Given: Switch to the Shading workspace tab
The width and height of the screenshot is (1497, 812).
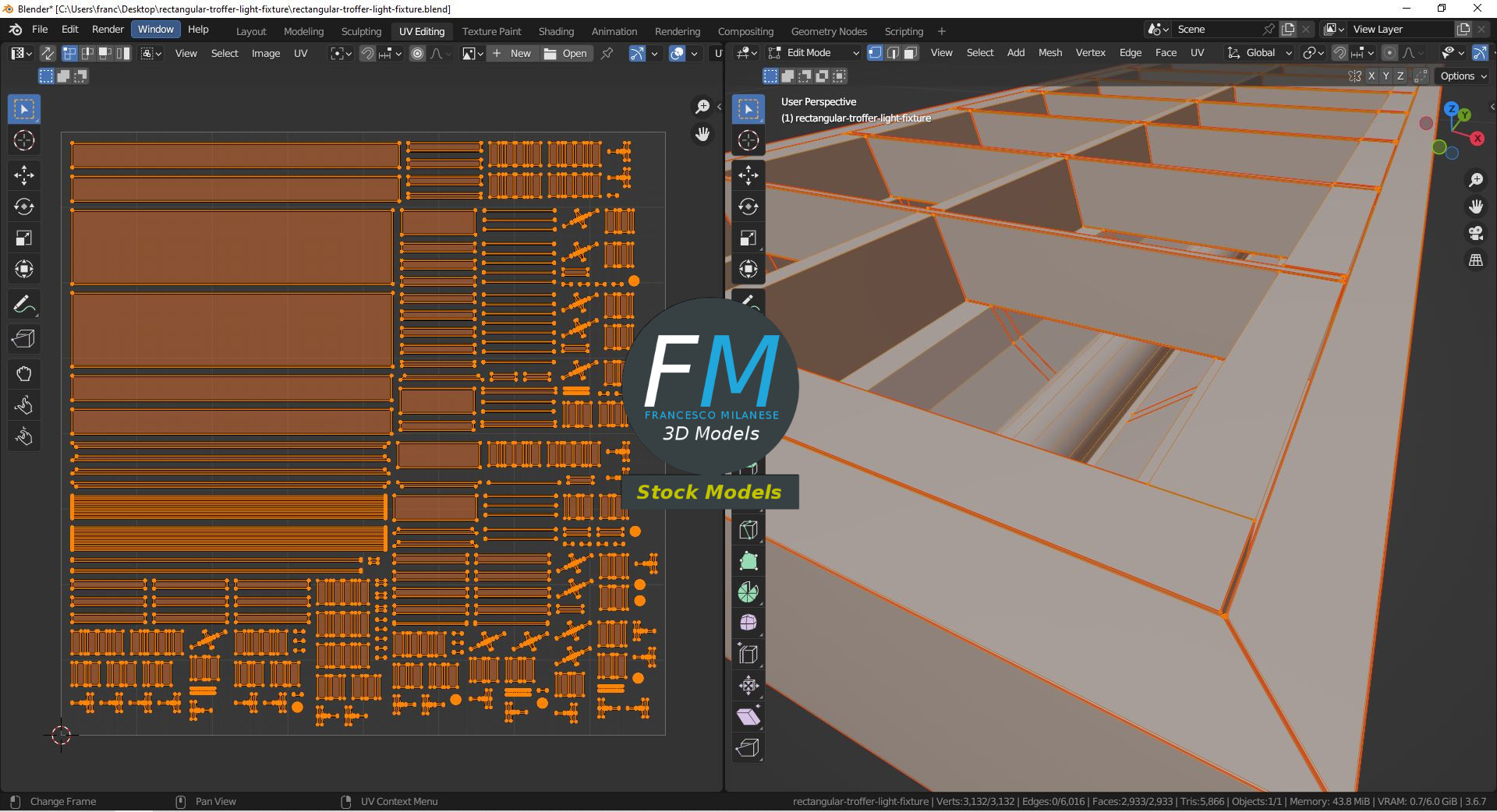Looking at the screenshot, I should [x=556, y=31].
